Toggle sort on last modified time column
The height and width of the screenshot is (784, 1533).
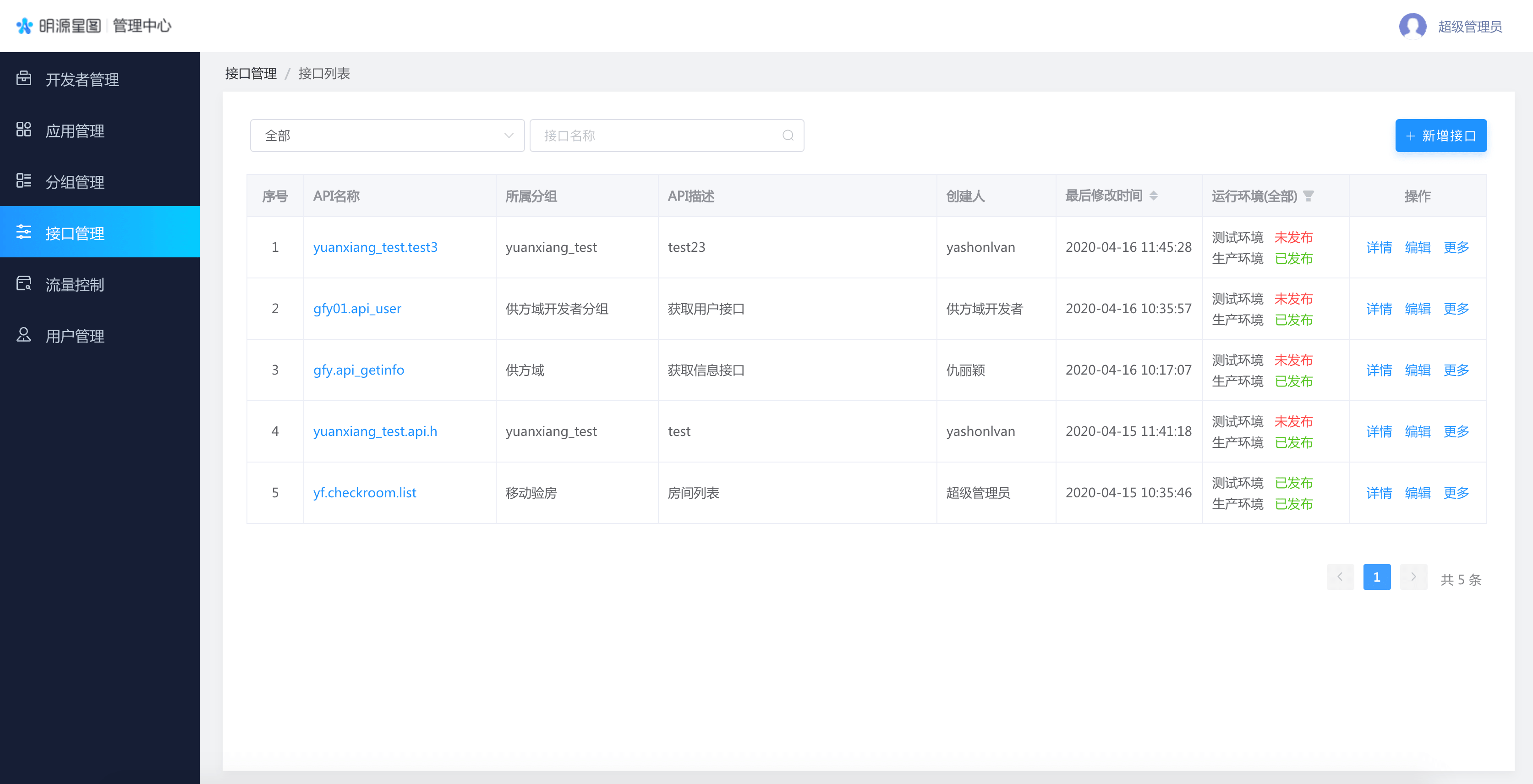(x=1153, y=196)
